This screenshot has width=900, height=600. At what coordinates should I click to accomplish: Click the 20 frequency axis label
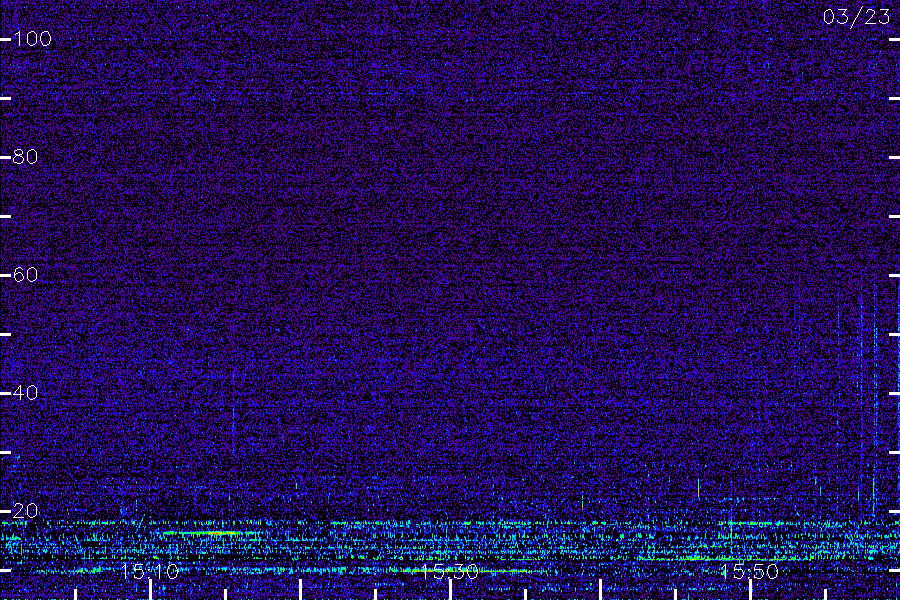25,510
